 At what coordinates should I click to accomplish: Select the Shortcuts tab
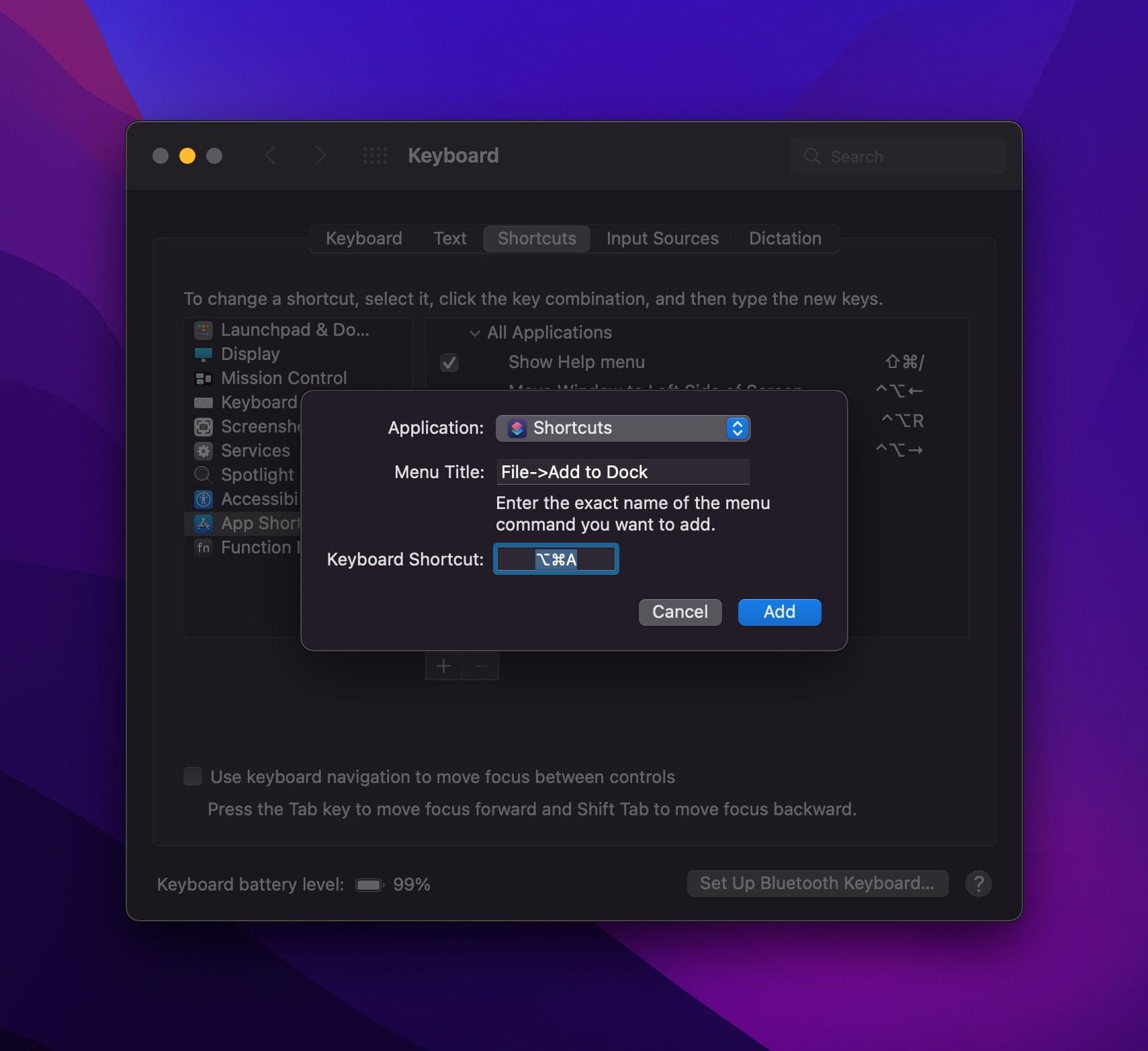pos(537,238)
